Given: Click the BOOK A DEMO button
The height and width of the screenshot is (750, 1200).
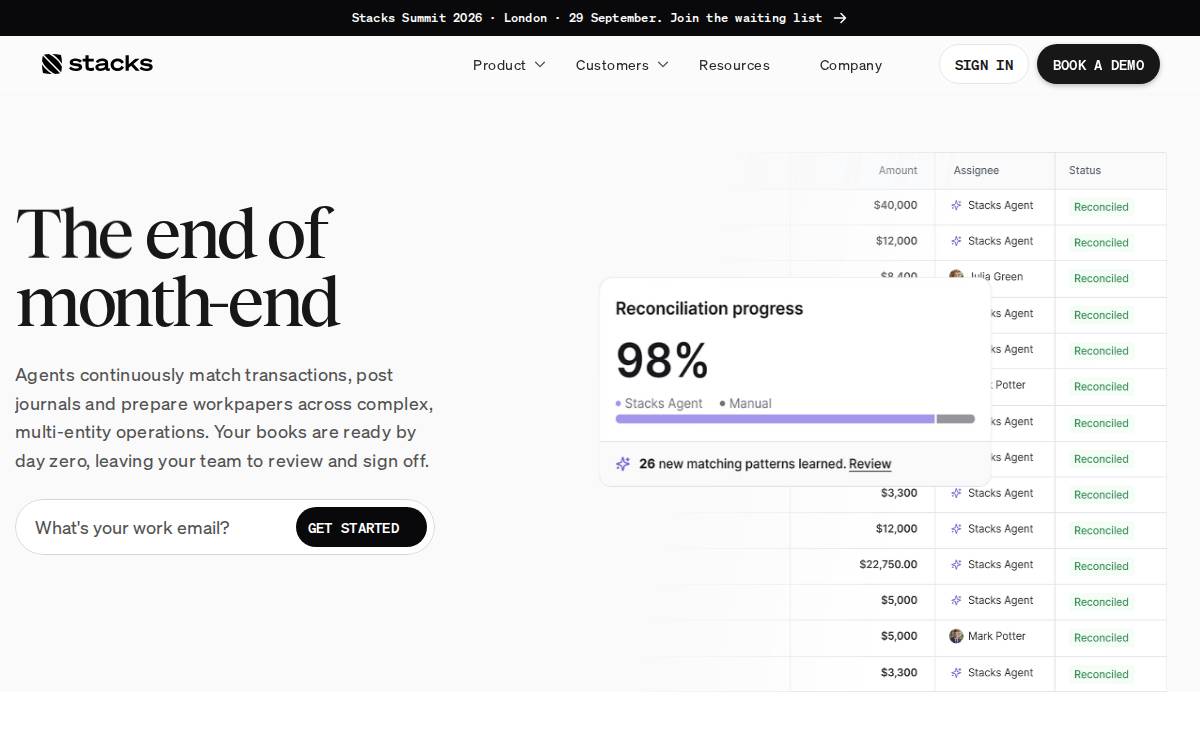Looking at the screenshot, I should point(1098,64).
